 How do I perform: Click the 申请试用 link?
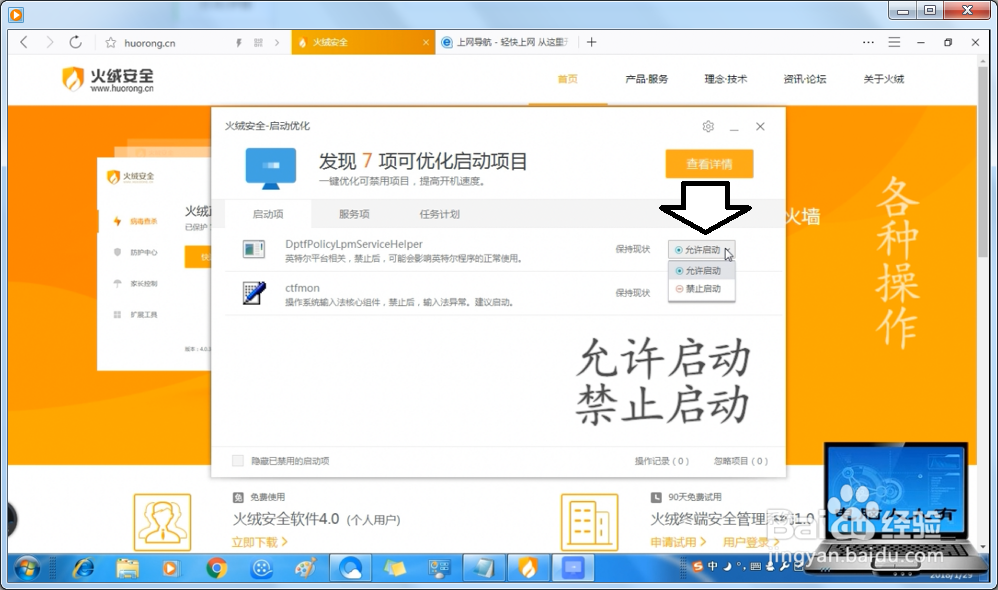[678, 542]
